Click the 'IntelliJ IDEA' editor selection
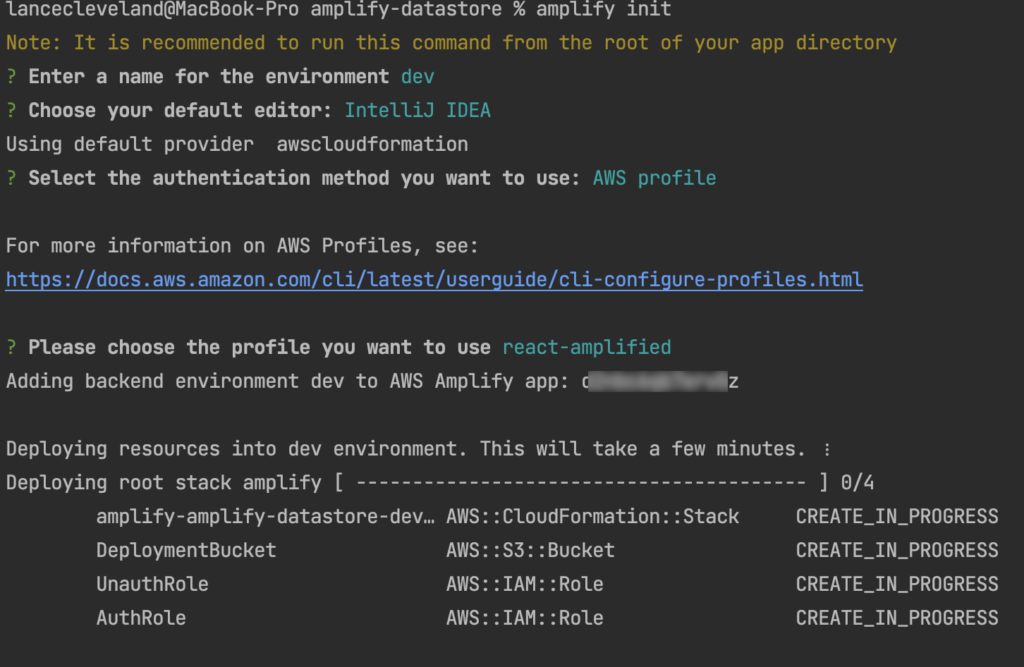The height and width of the screenshot is (667, 1024). [417, 111]
